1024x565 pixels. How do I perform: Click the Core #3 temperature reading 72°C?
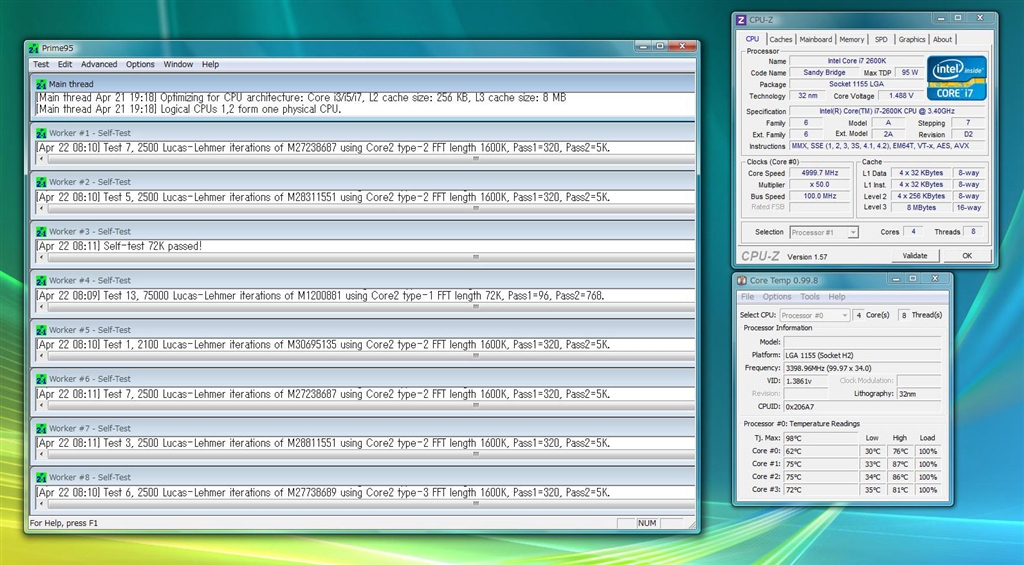tap(820, 490)
